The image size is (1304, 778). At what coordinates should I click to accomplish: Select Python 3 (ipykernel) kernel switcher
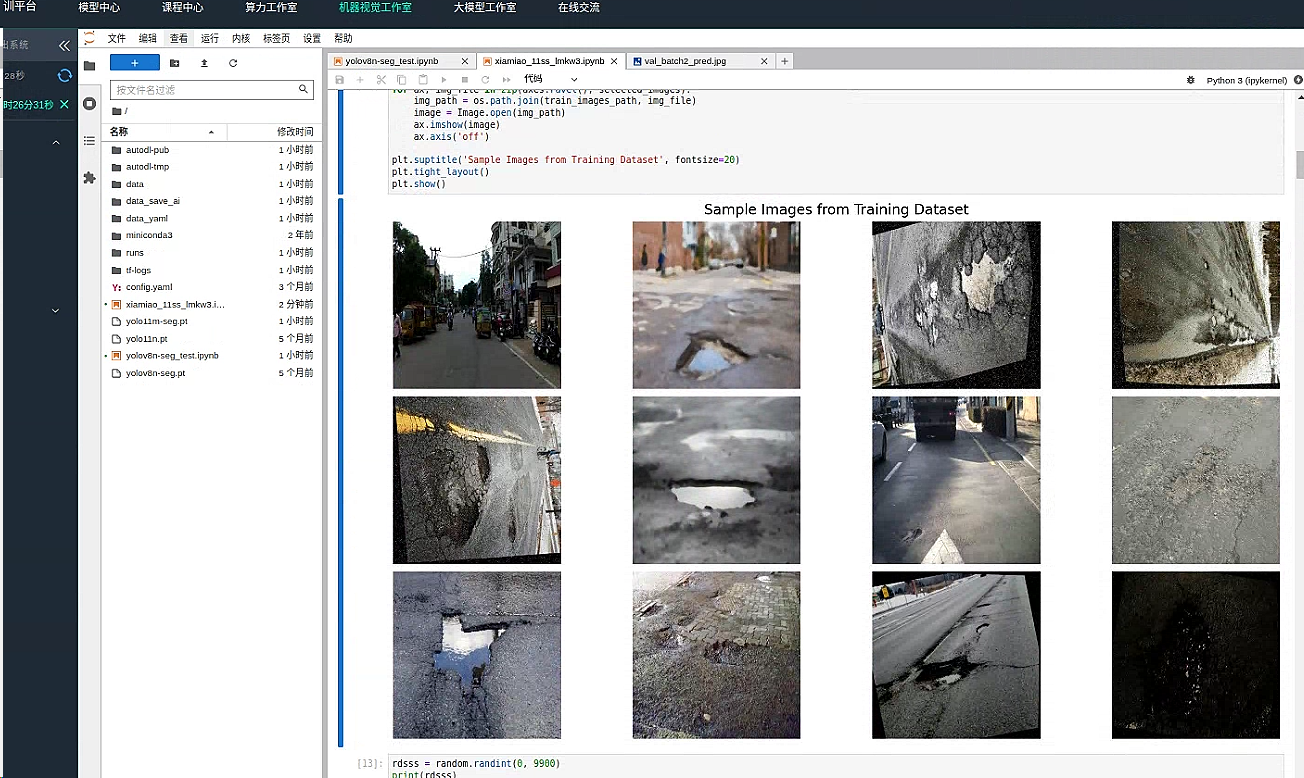[x=1245, y=80]
